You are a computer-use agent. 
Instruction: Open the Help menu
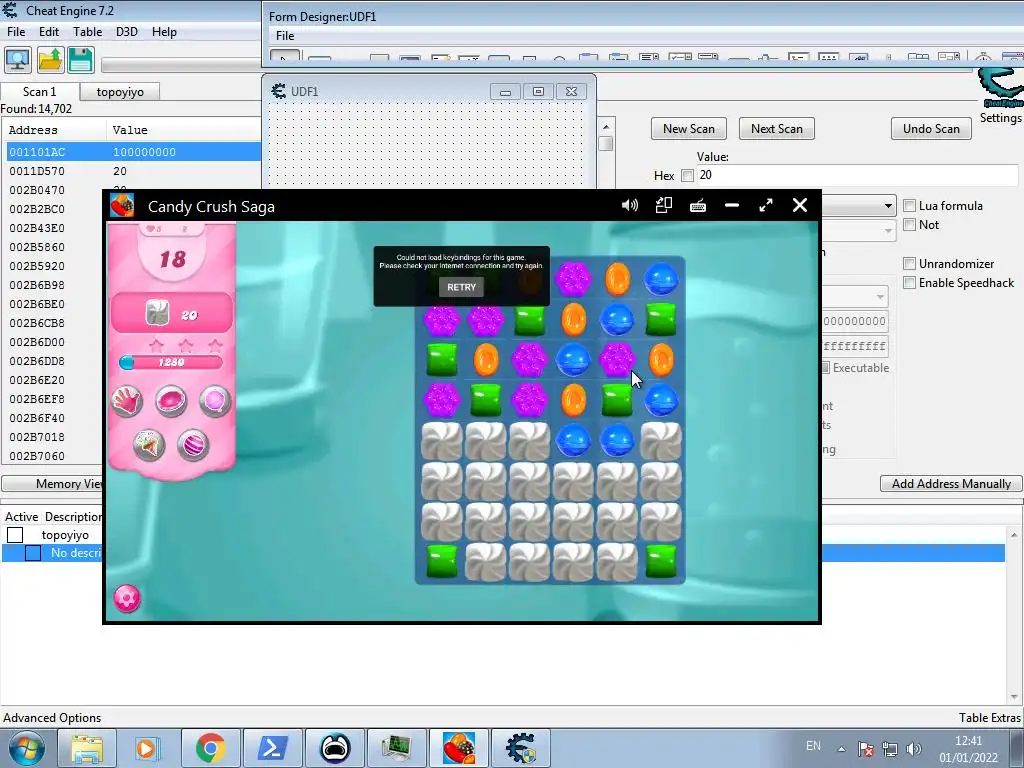(x=164, y=32)
